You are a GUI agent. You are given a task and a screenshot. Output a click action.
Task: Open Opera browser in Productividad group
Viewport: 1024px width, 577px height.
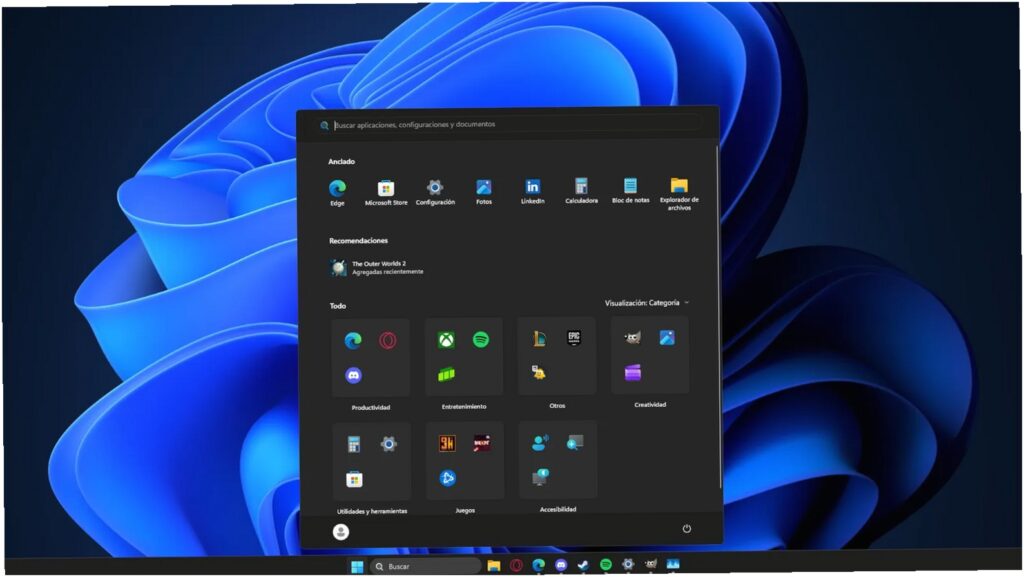click(387, 341)
